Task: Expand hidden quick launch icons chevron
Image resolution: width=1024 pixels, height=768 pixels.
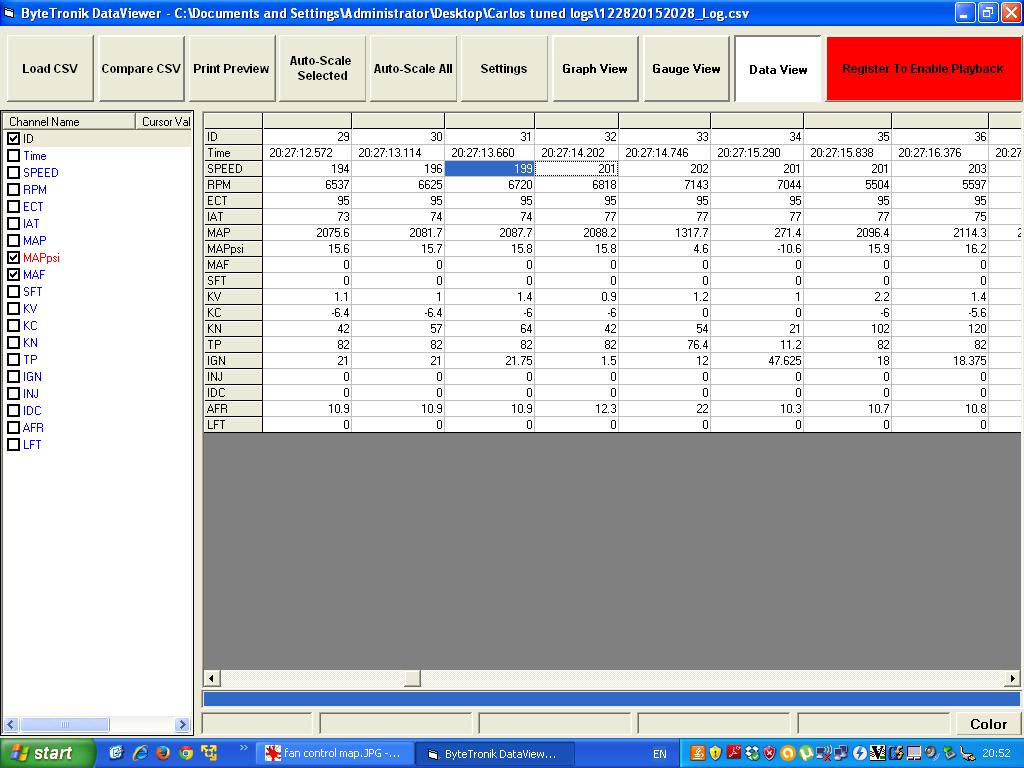Action: click(243, 749)
